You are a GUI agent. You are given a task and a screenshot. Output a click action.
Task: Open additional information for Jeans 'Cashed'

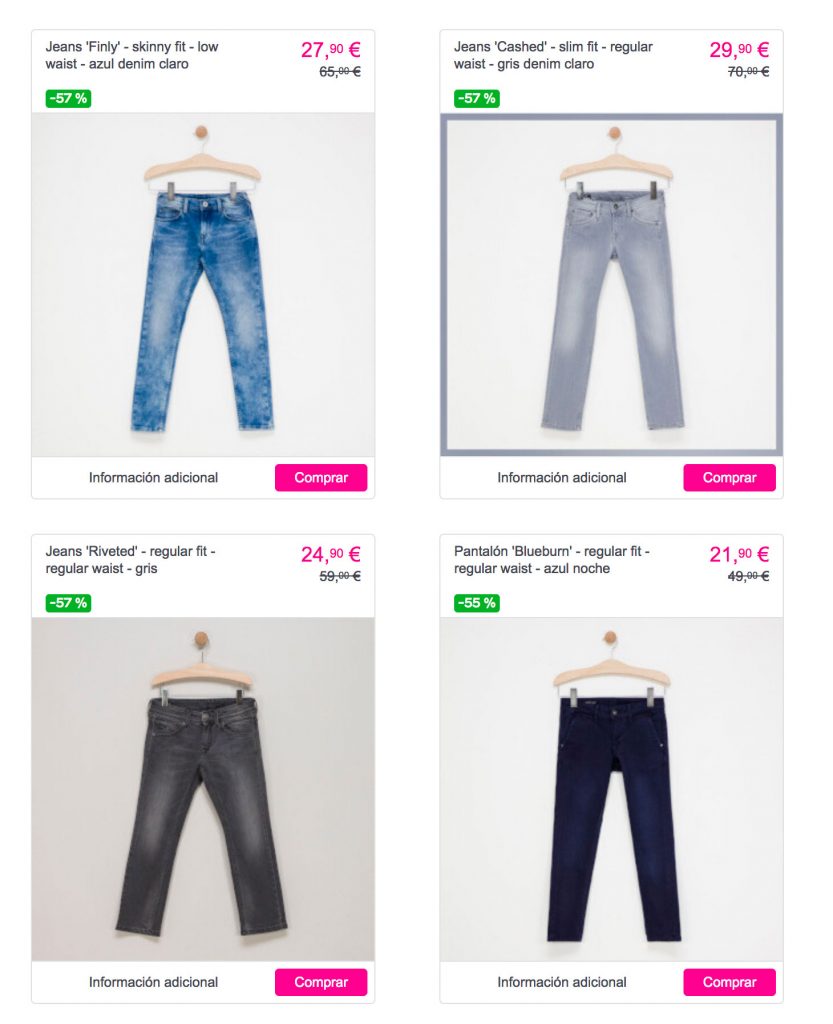(x=562, y=477)
